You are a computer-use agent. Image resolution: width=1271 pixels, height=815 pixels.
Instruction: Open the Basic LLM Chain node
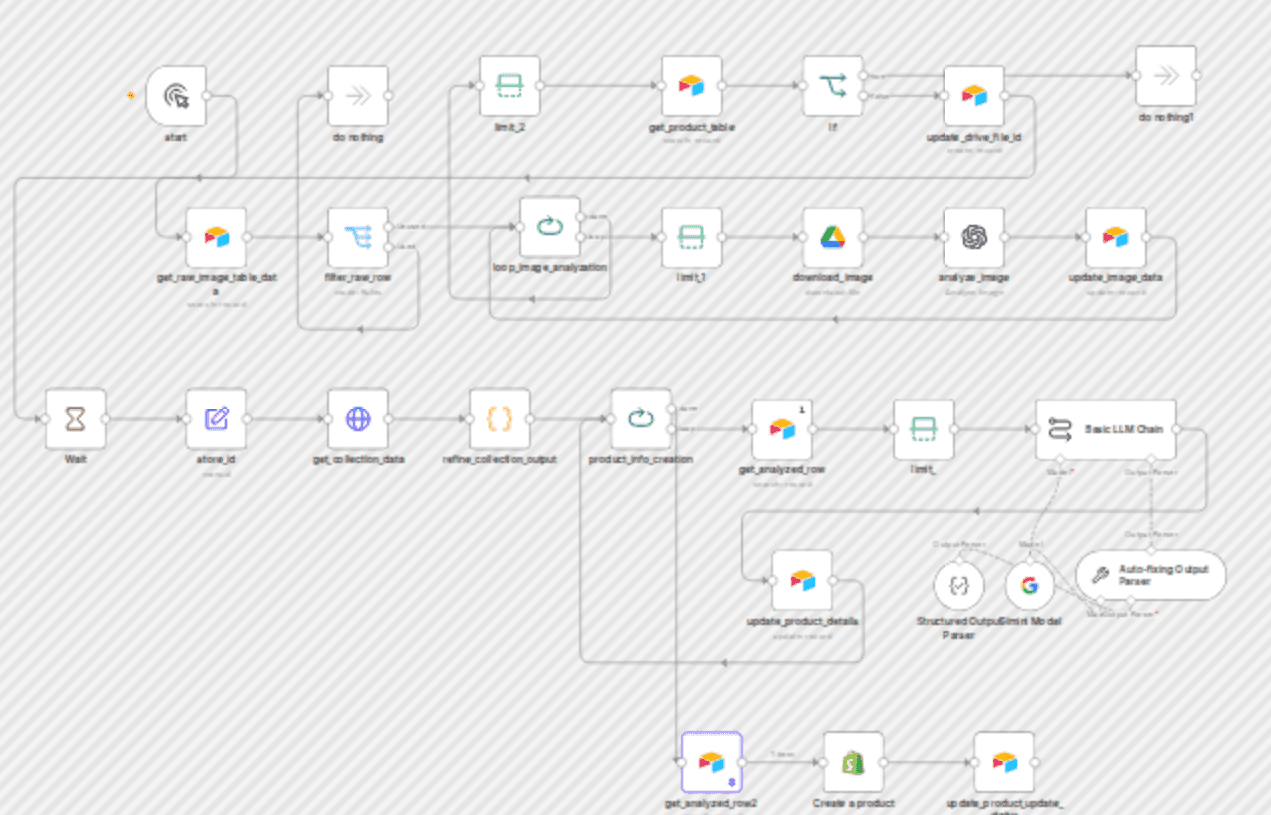tap(1106, 430)
